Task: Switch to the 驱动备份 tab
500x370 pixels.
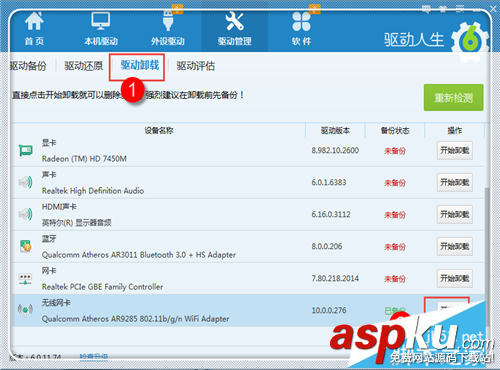Action: tap(28, 66)
